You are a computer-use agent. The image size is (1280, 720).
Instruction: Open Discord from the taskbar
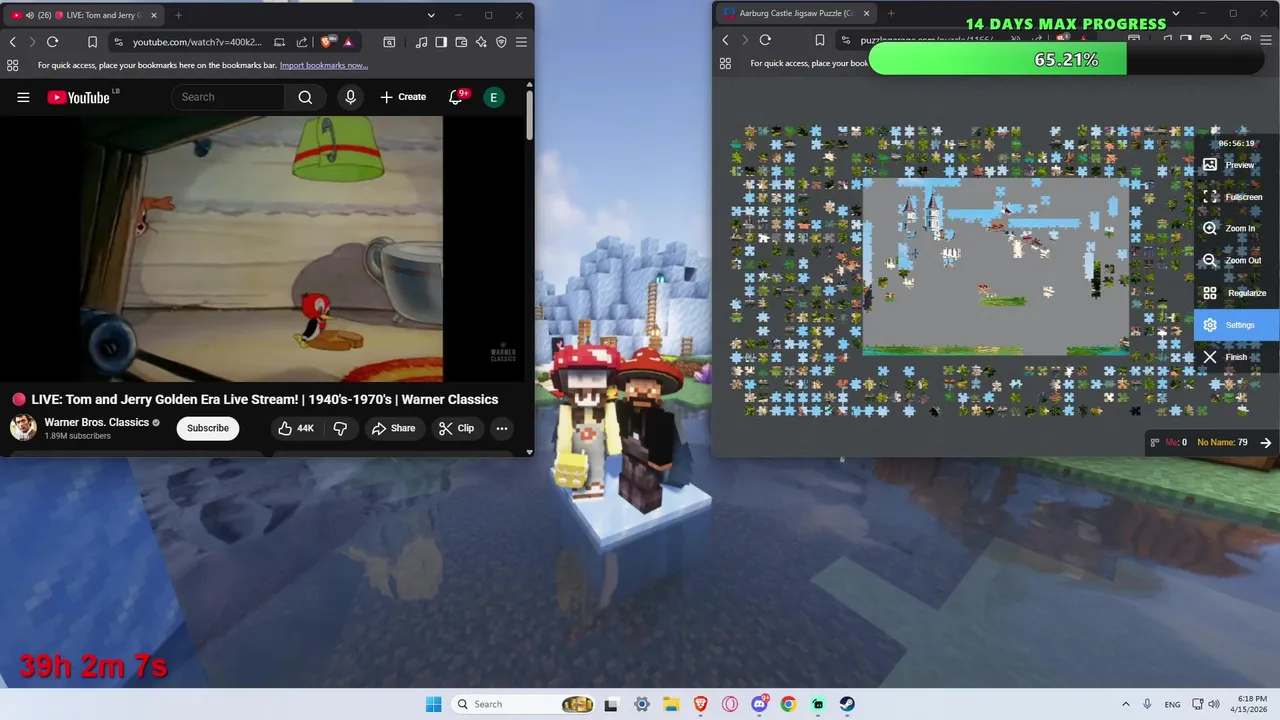[759, 704]
